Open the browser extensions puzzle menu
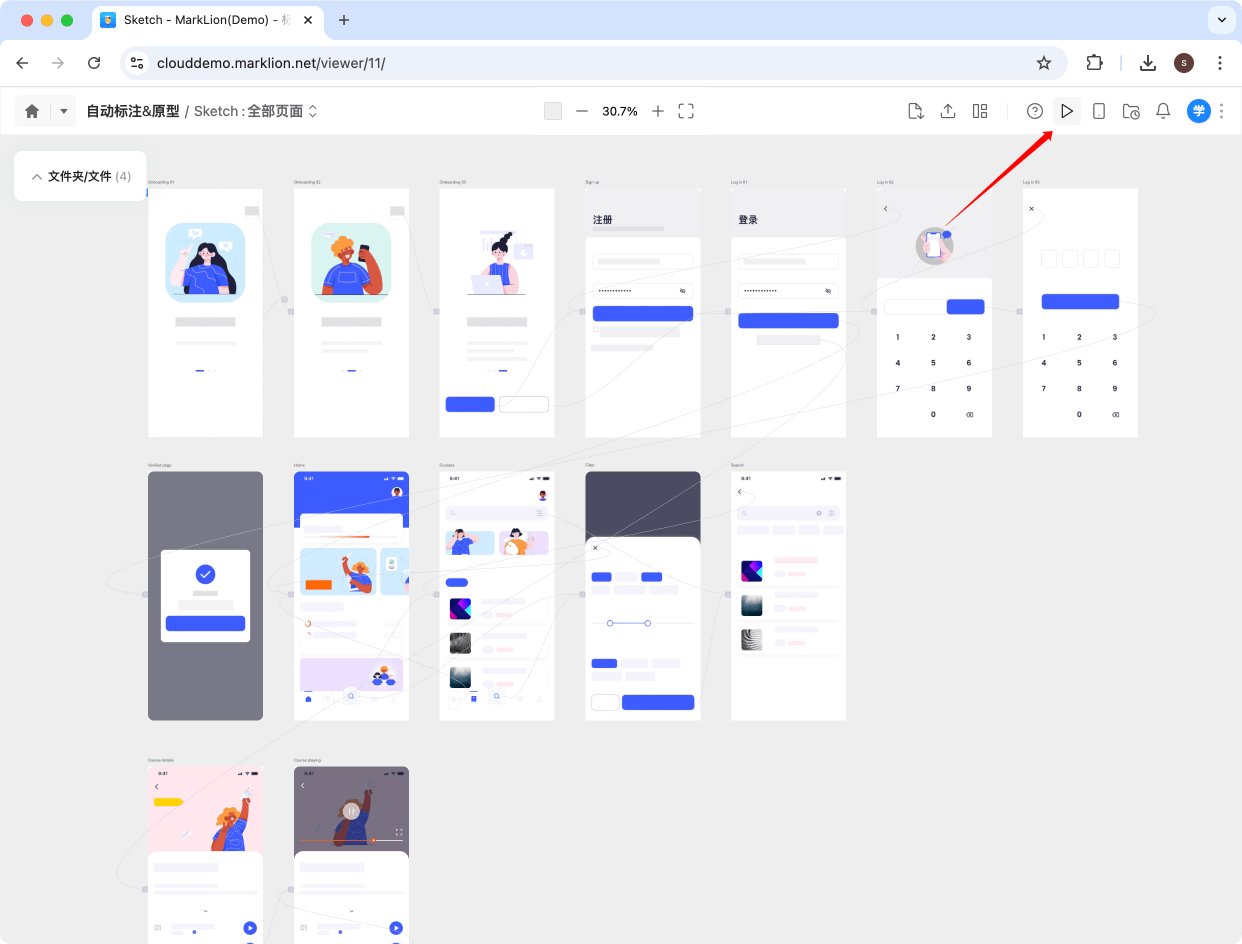Viewport: 1242px width, 944px height. point(1094,62)
